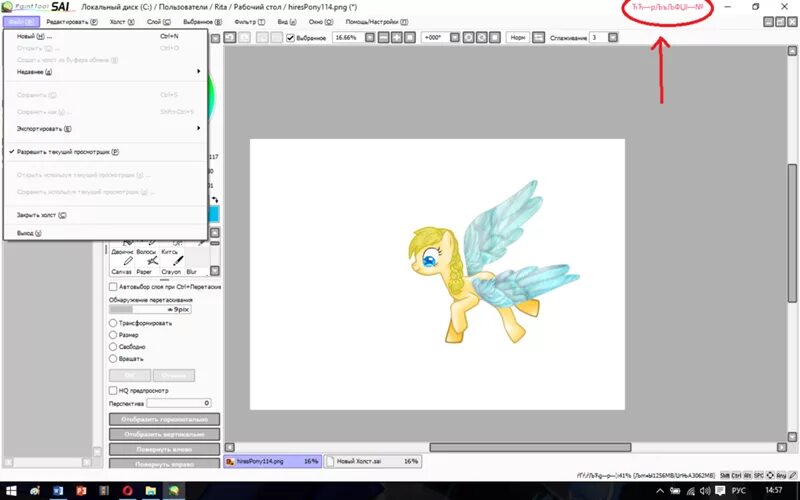Expand the Экспортировать submenu
The width and height of the screenshot is (800, 500).
106,129
